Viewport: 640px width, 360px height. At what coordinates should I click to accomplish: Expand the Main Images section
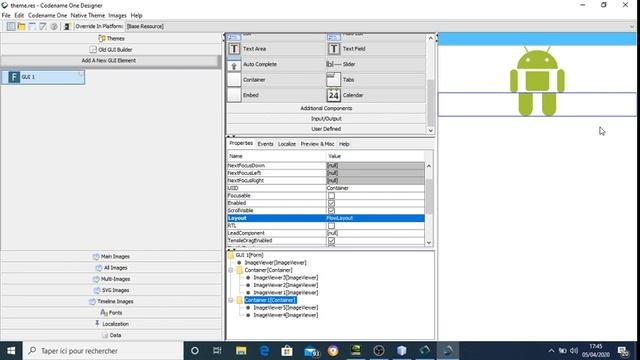(111, 257)
